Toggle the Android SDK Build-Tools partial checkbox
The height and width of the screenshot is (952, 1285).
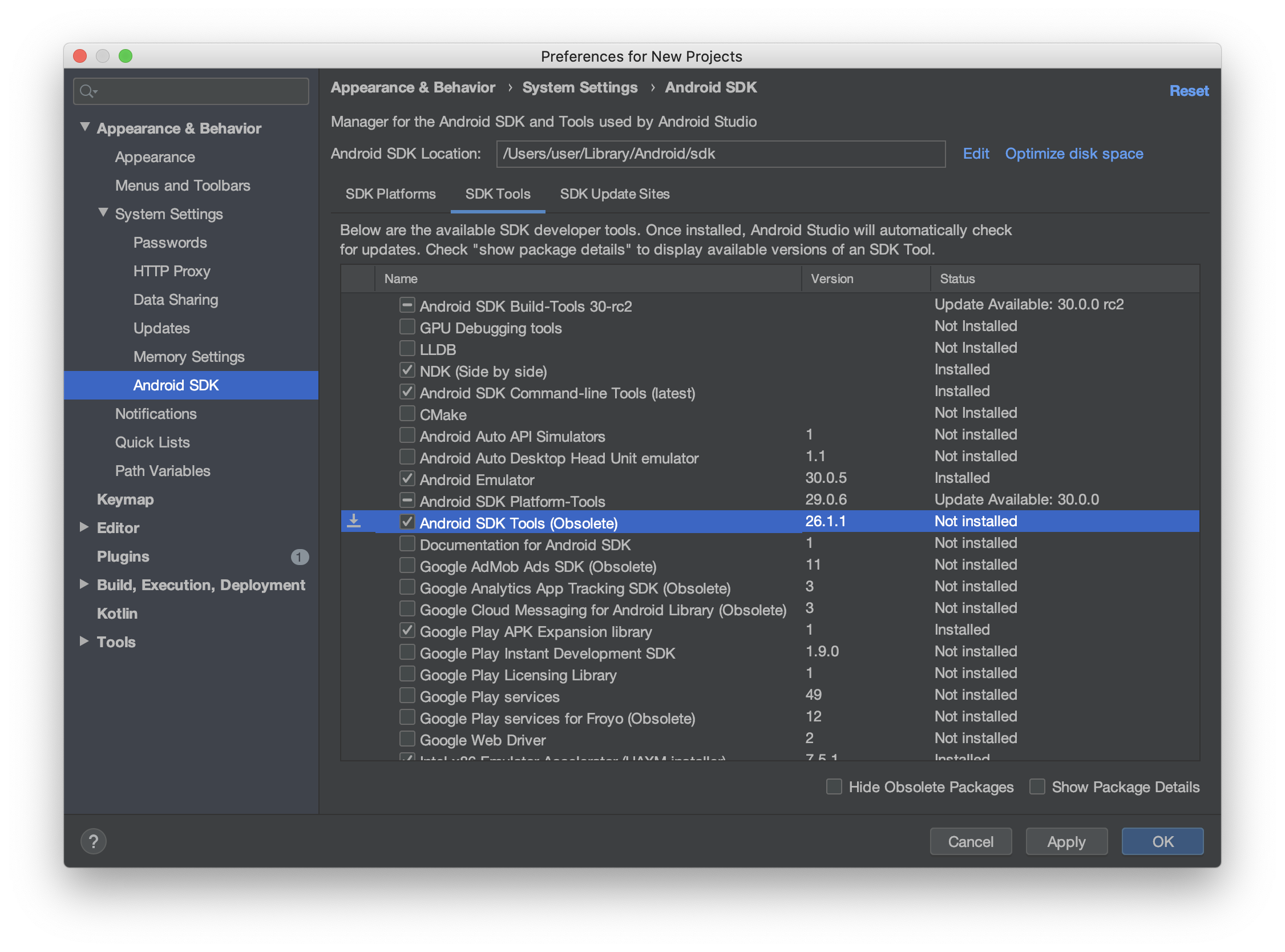[407, 305]
